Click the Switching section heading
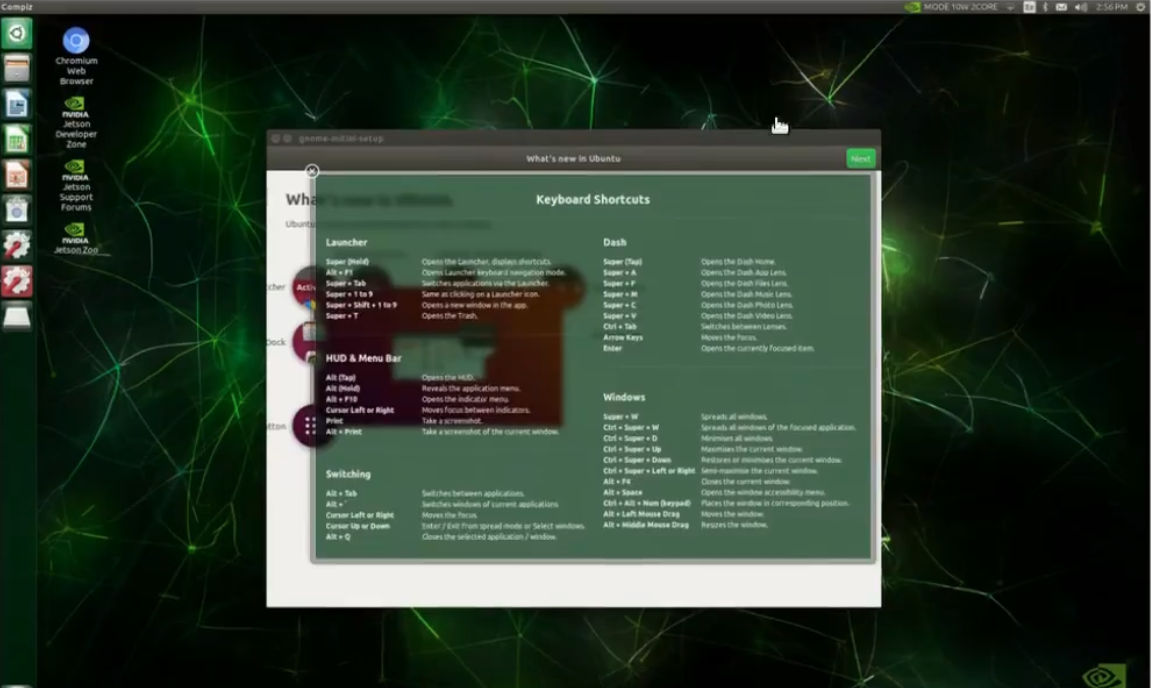 [348, 474]
